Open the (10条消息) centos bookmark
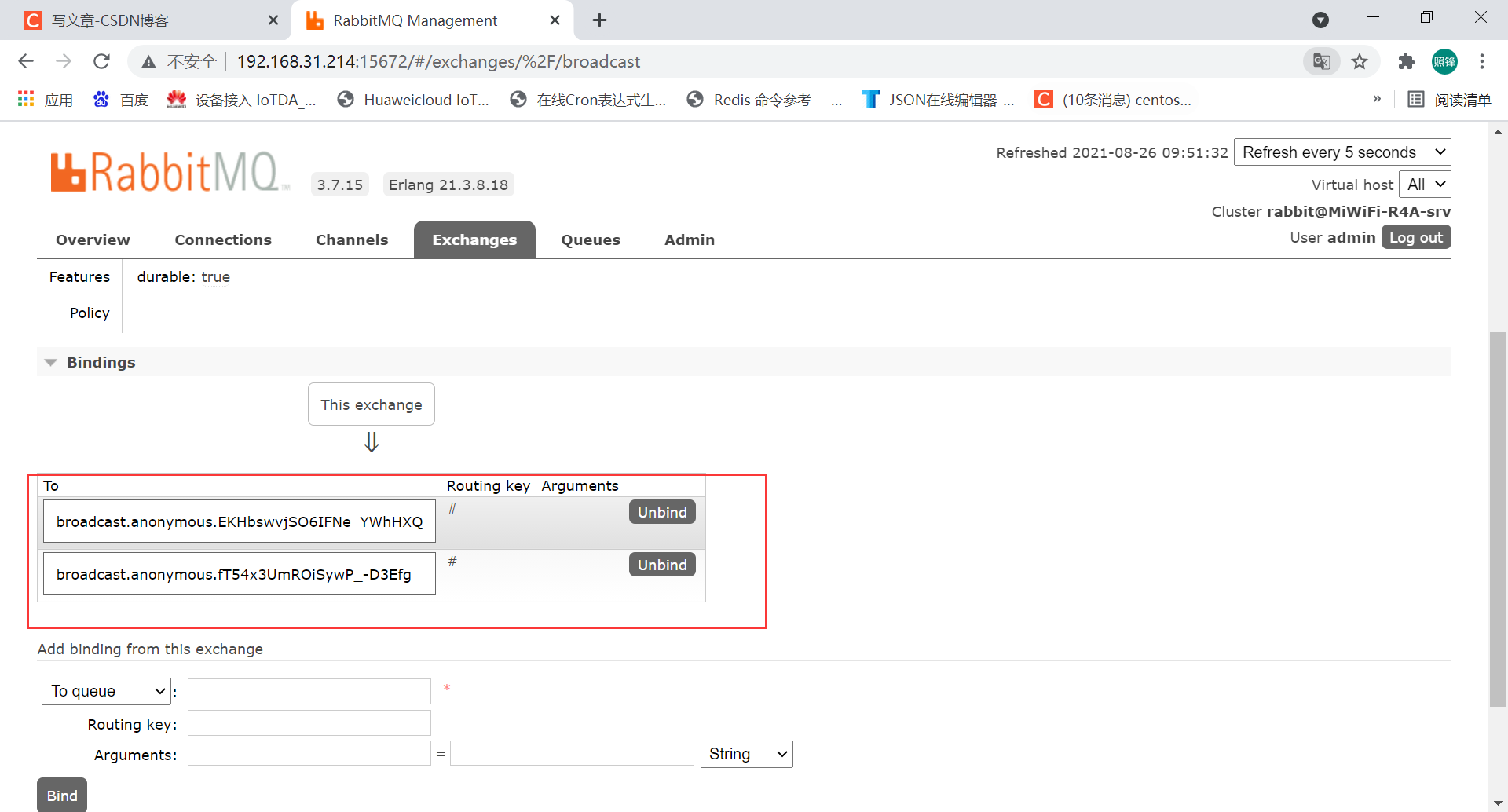Screen dimensions: 1508x812 coord(1113,100)
